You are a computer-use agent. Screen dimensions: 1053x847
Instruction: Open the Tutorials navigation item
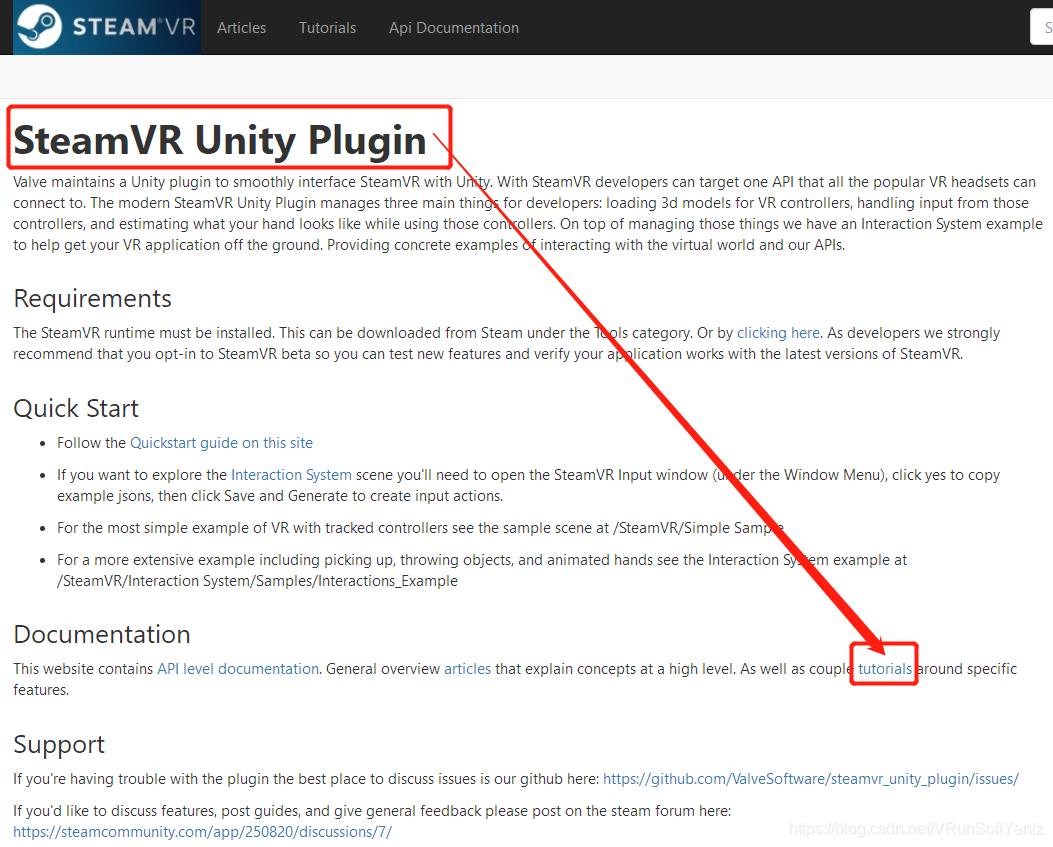coord(327,28)
